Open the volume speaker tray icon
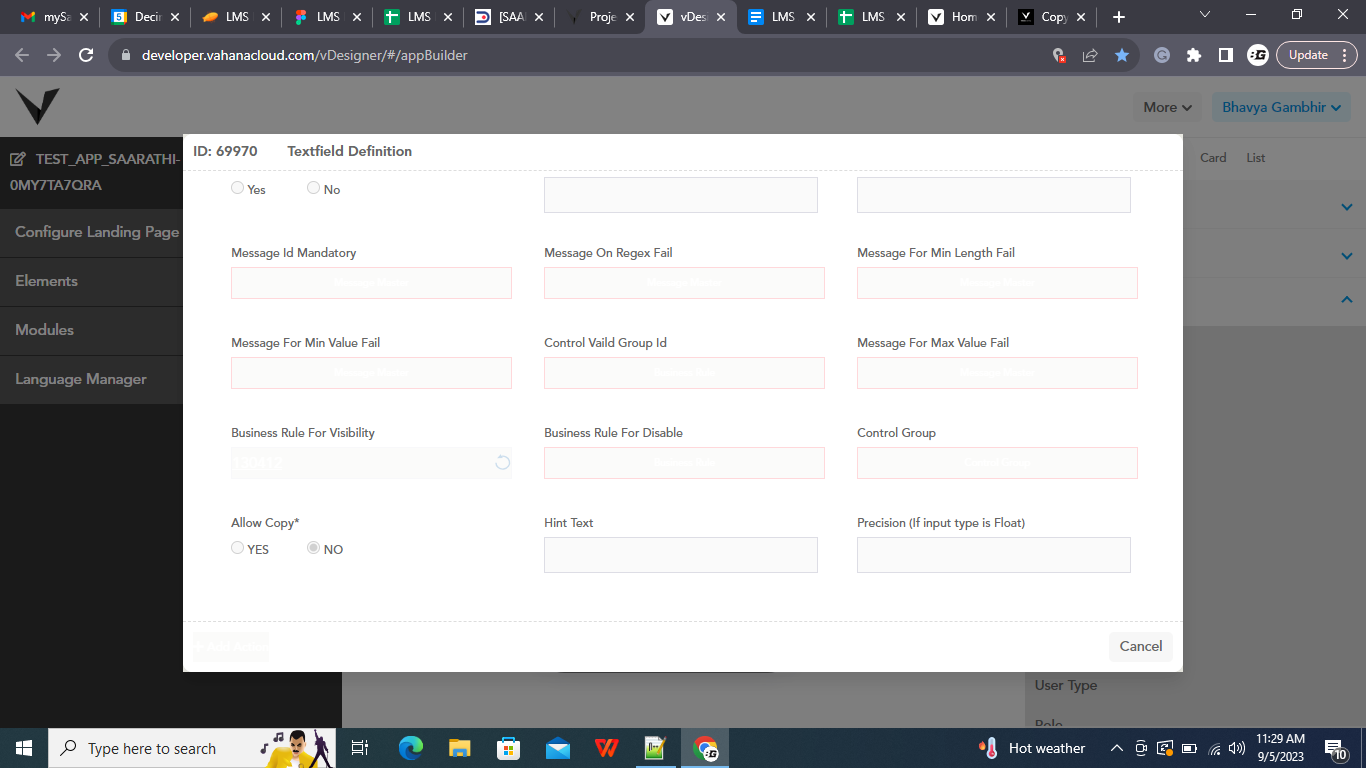The width and height of the screenshot is (1366, 768). [x=1237, y=748]
